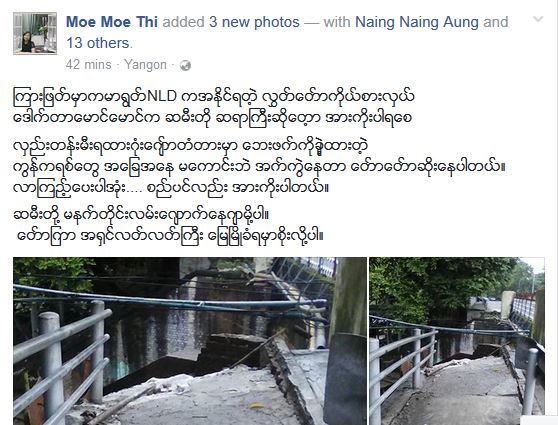
Task: Open the '3 new photos' album link
Action: [254, 22]
